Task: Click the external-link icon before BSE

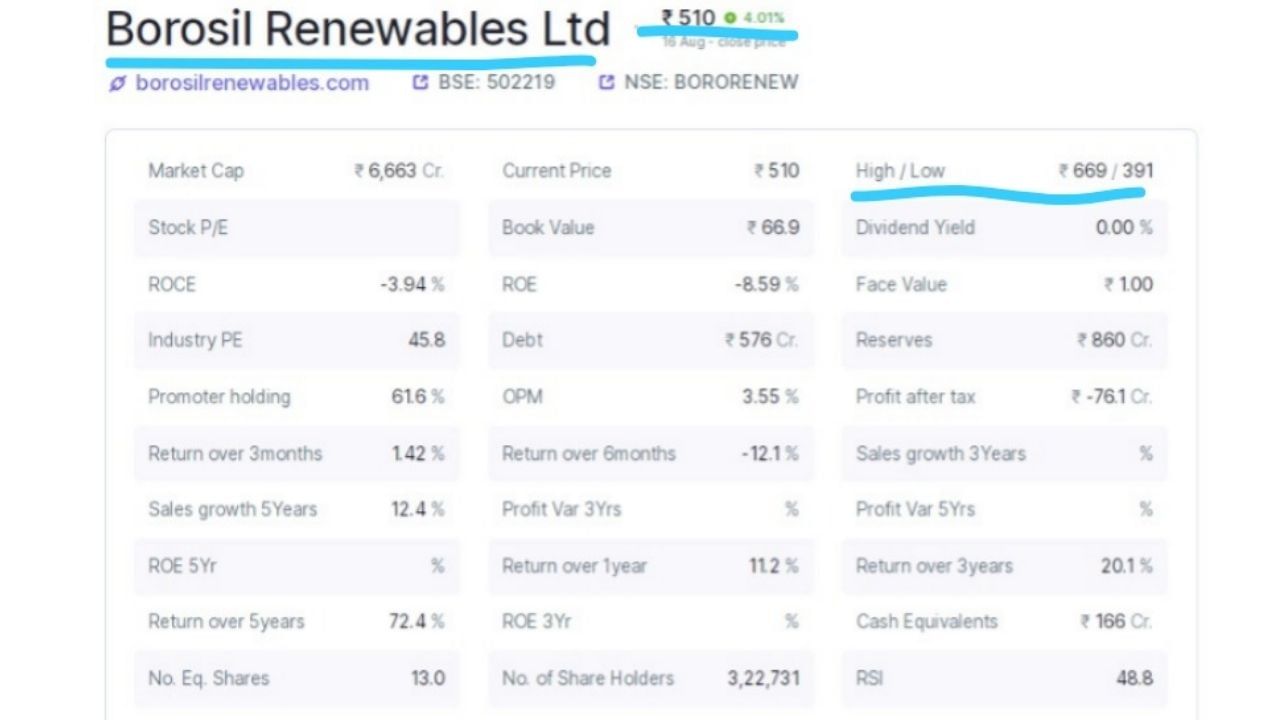Action: pos(421,83)
